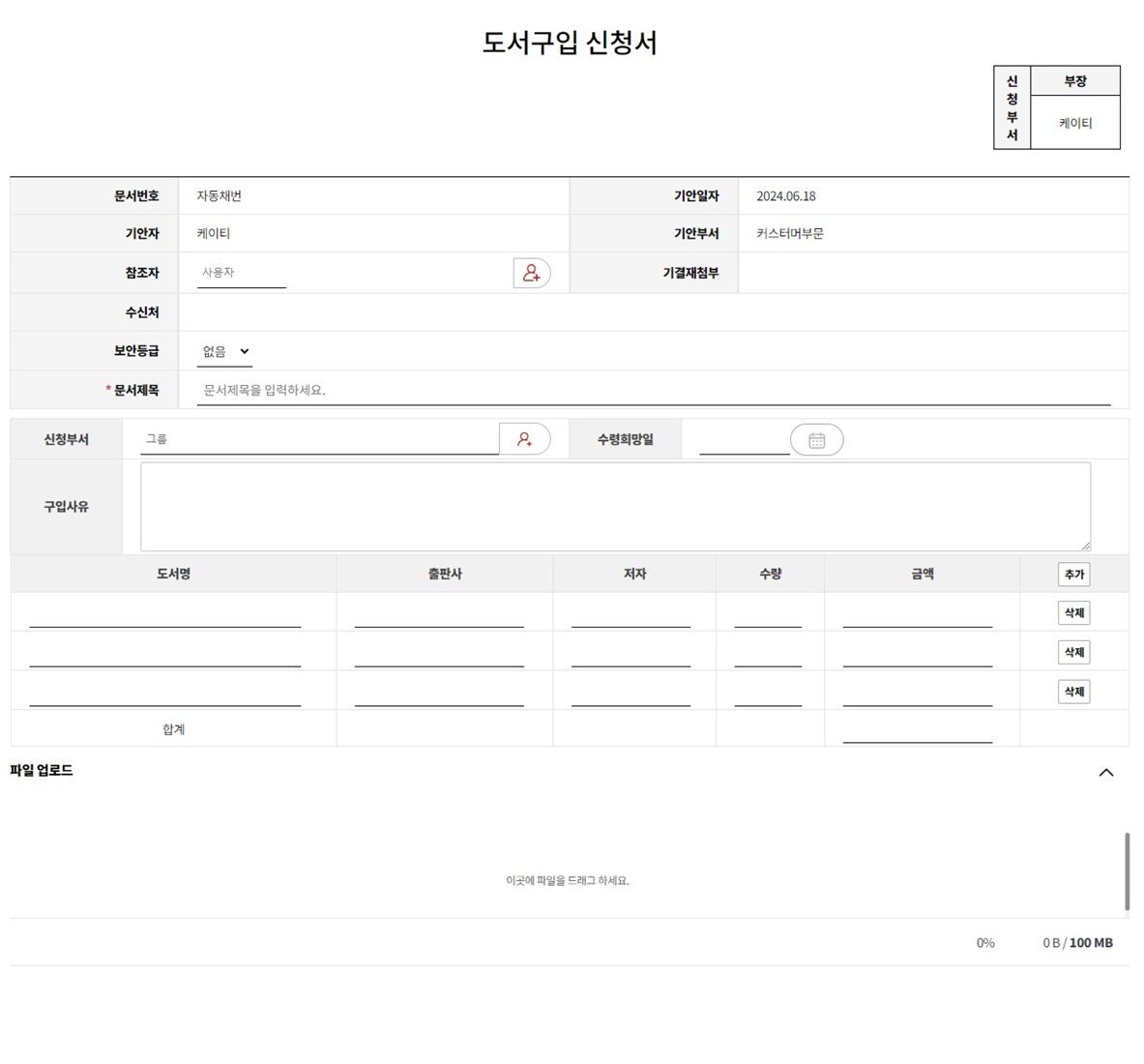
Task: Click the first row 삭제 button
Action: [x=1074, y=613]
